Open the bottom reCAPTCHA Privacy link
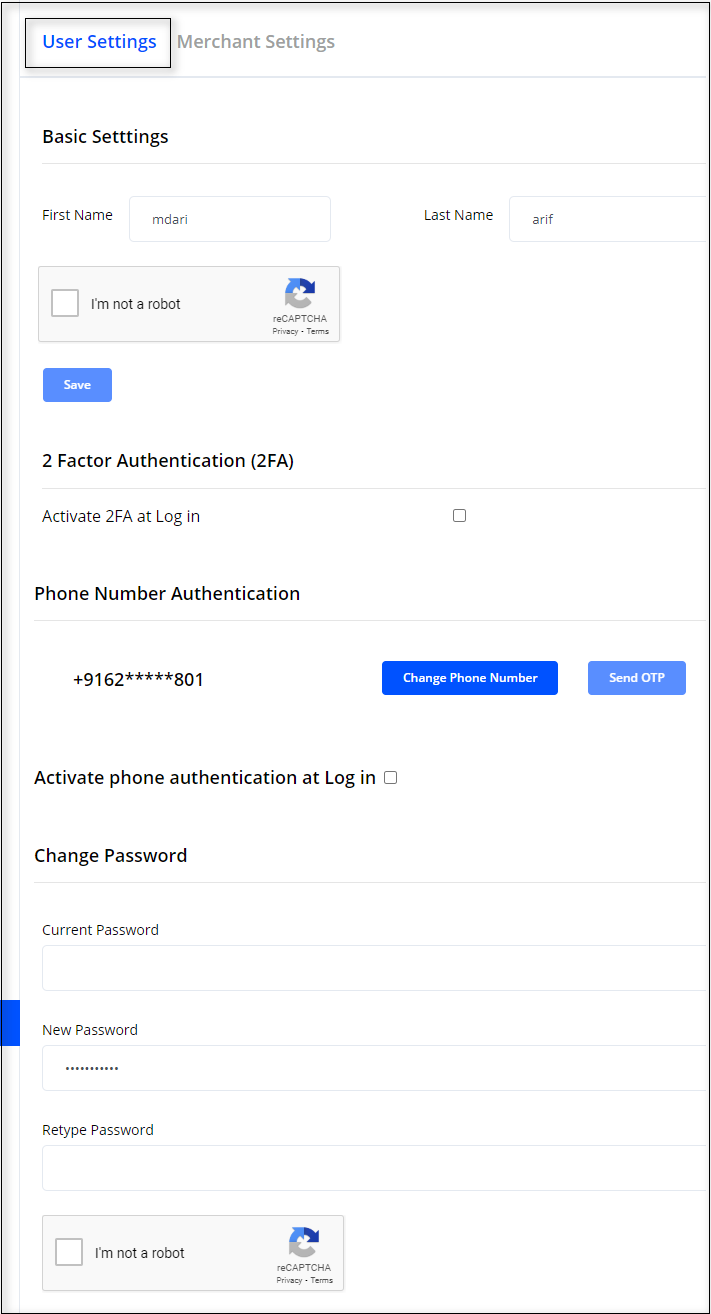 (x=289, y=1280)
